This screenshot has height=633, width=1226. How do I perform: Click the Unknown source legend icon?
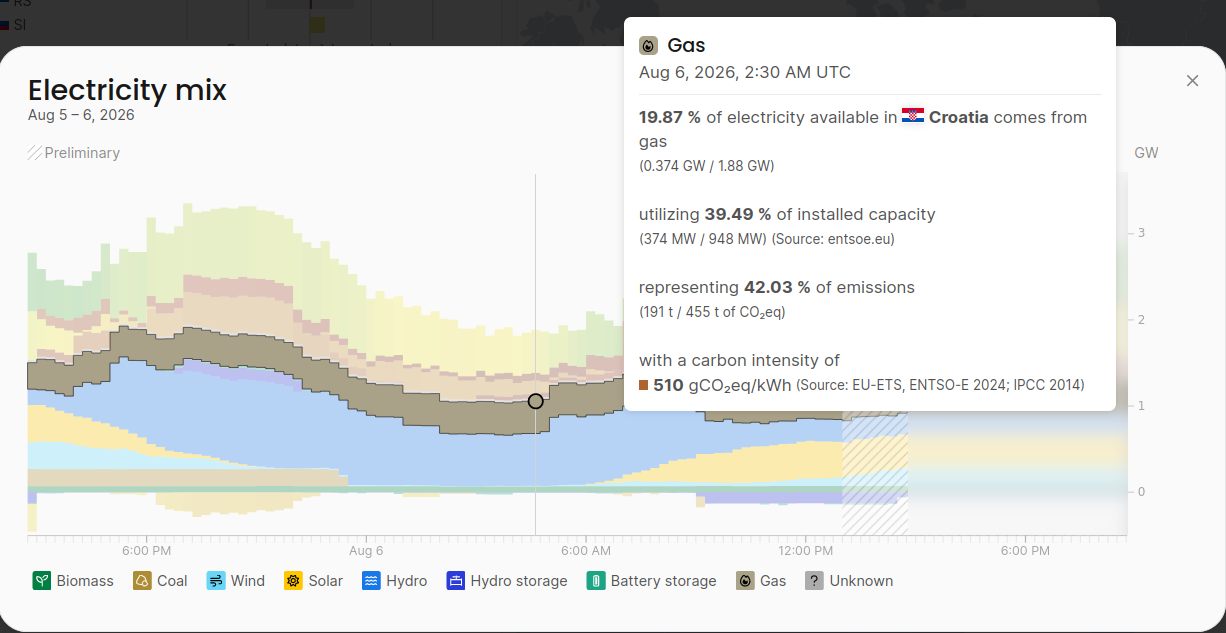(815, 581)
